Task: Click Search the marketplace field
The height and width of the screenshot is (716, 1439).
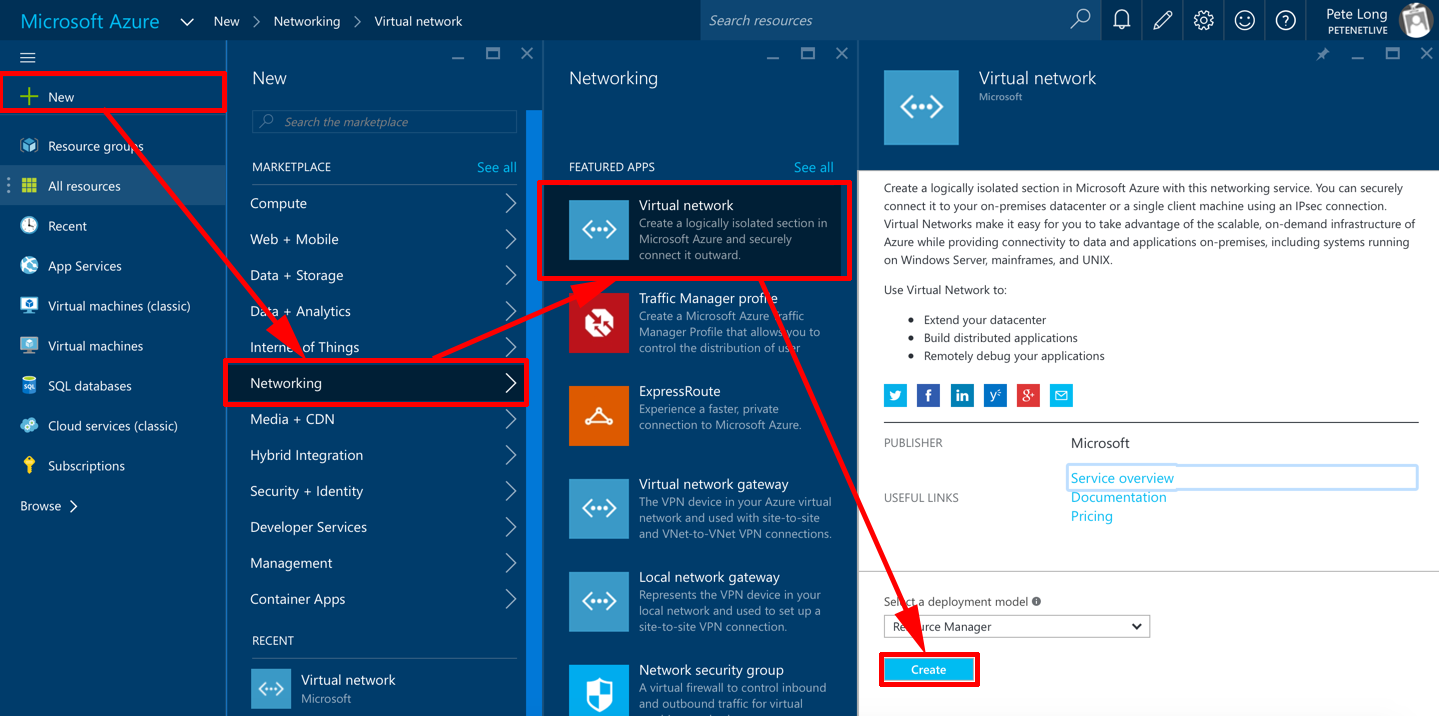Action: [384, 122]
